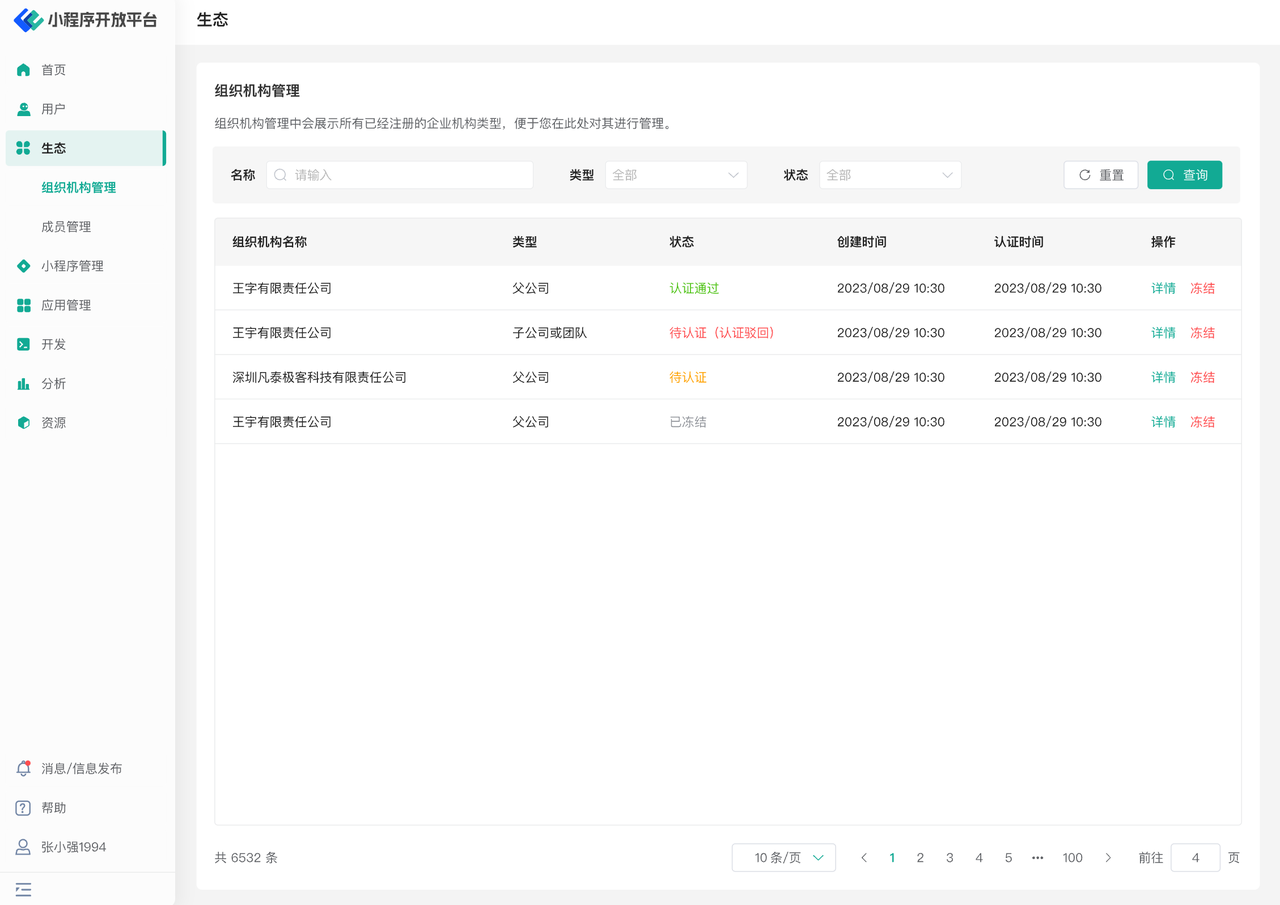Go to next page with right arrow

tap(1108, 858)
